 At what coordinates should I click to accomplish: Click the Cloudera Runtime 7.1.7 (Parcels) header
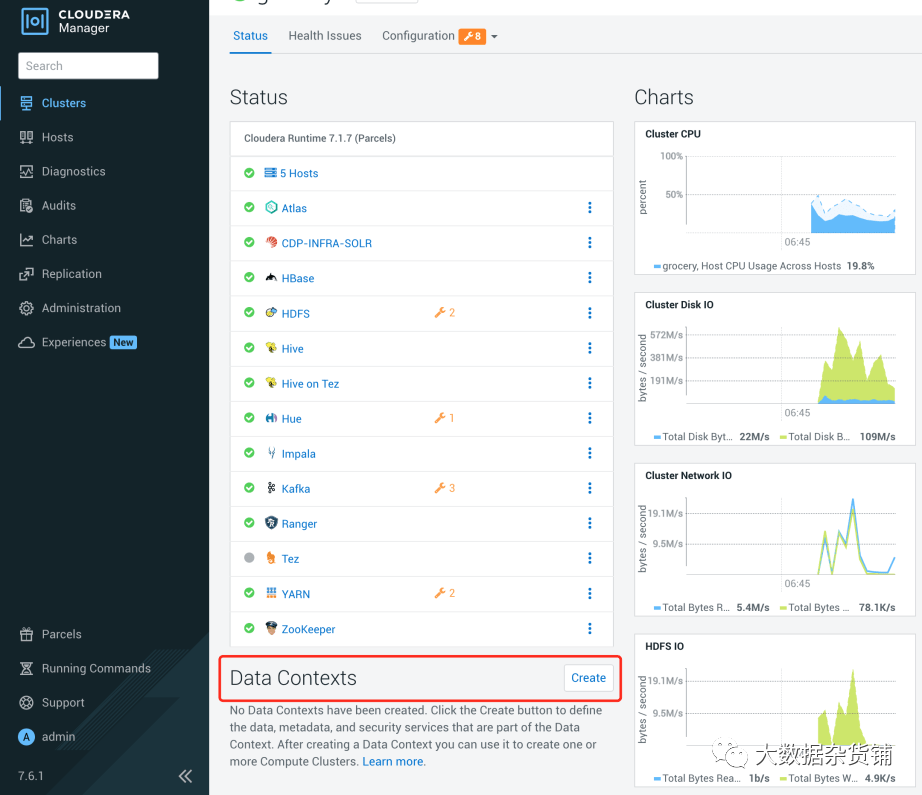[320, 138]
